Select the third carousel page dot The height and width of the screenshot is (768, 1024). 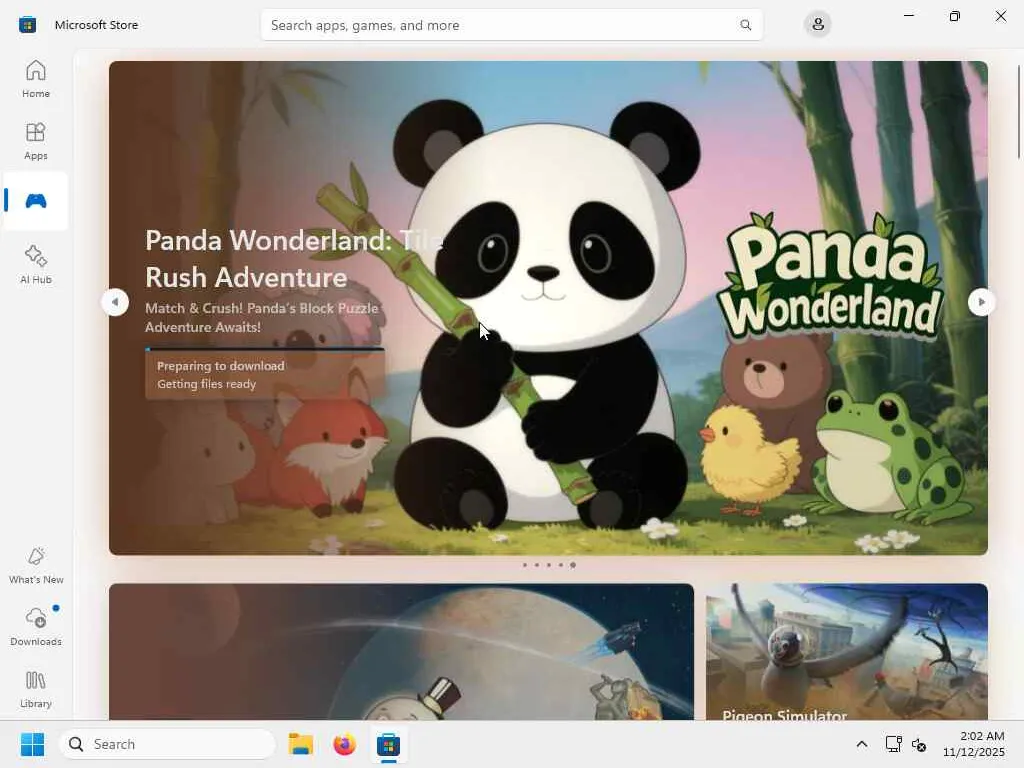(x=549, y=565)
